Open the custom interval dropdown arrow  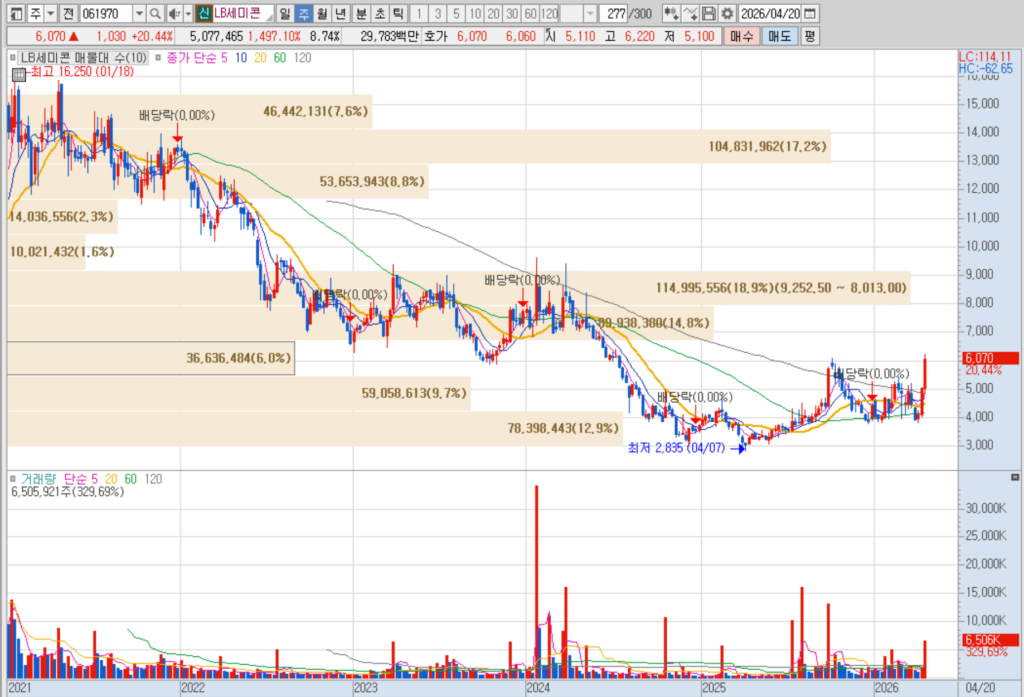590,13
